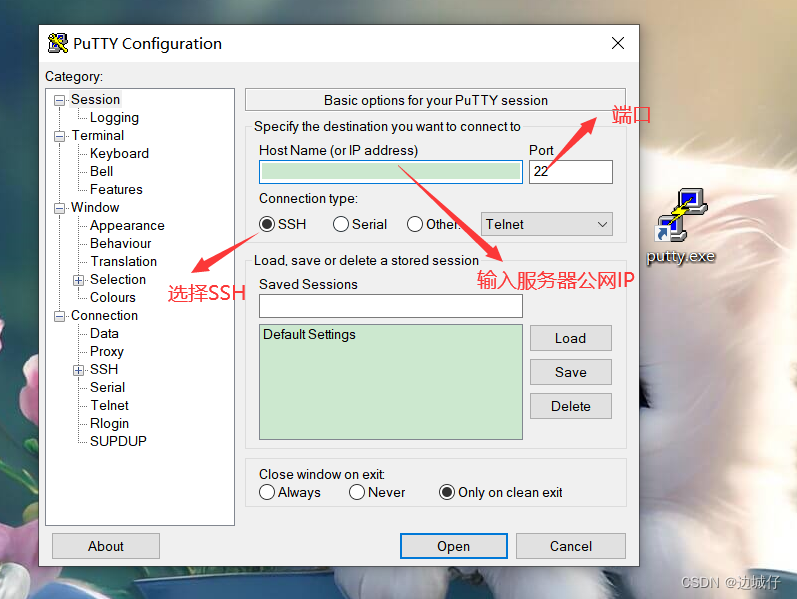The image size is (797, 599).
Task: Select the Colours category in tree
Action: pos(113,297)
